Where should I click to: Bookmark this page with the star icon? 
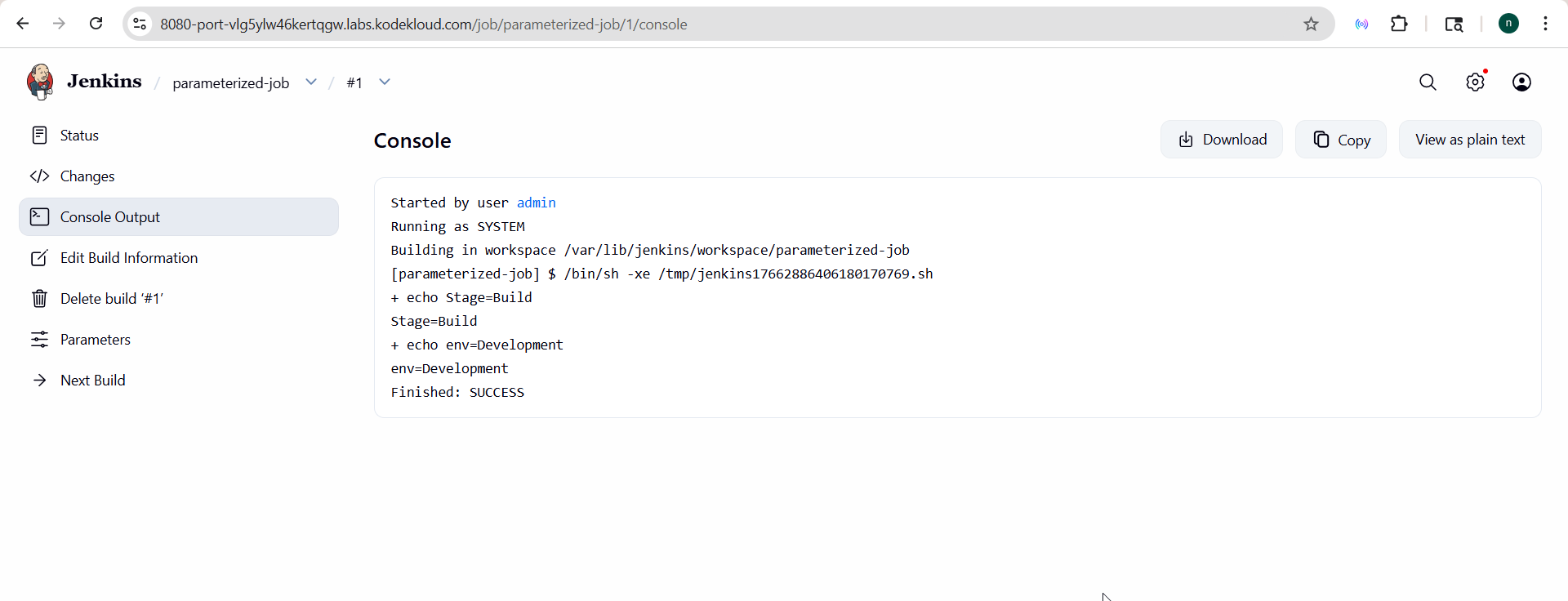[x=1312, y=24]
